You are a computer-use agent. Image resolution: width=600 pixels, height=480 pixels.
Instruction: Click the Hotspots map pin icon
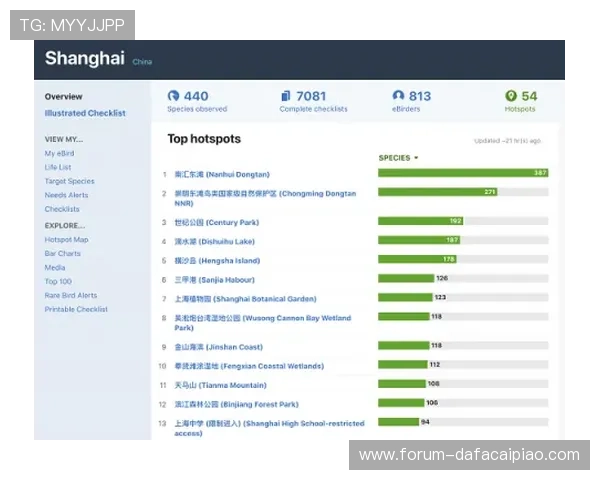click(x=511, y=96)
